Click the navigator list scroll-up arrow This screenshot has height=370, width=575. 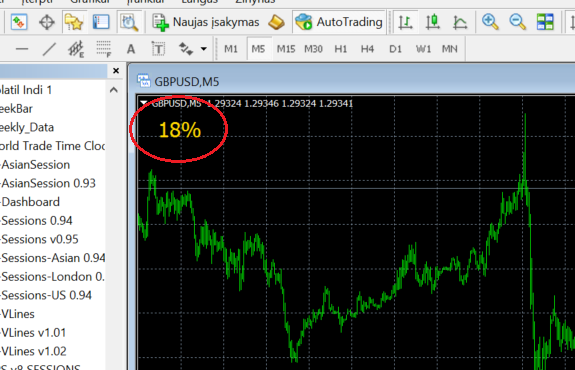pos(114,90)
